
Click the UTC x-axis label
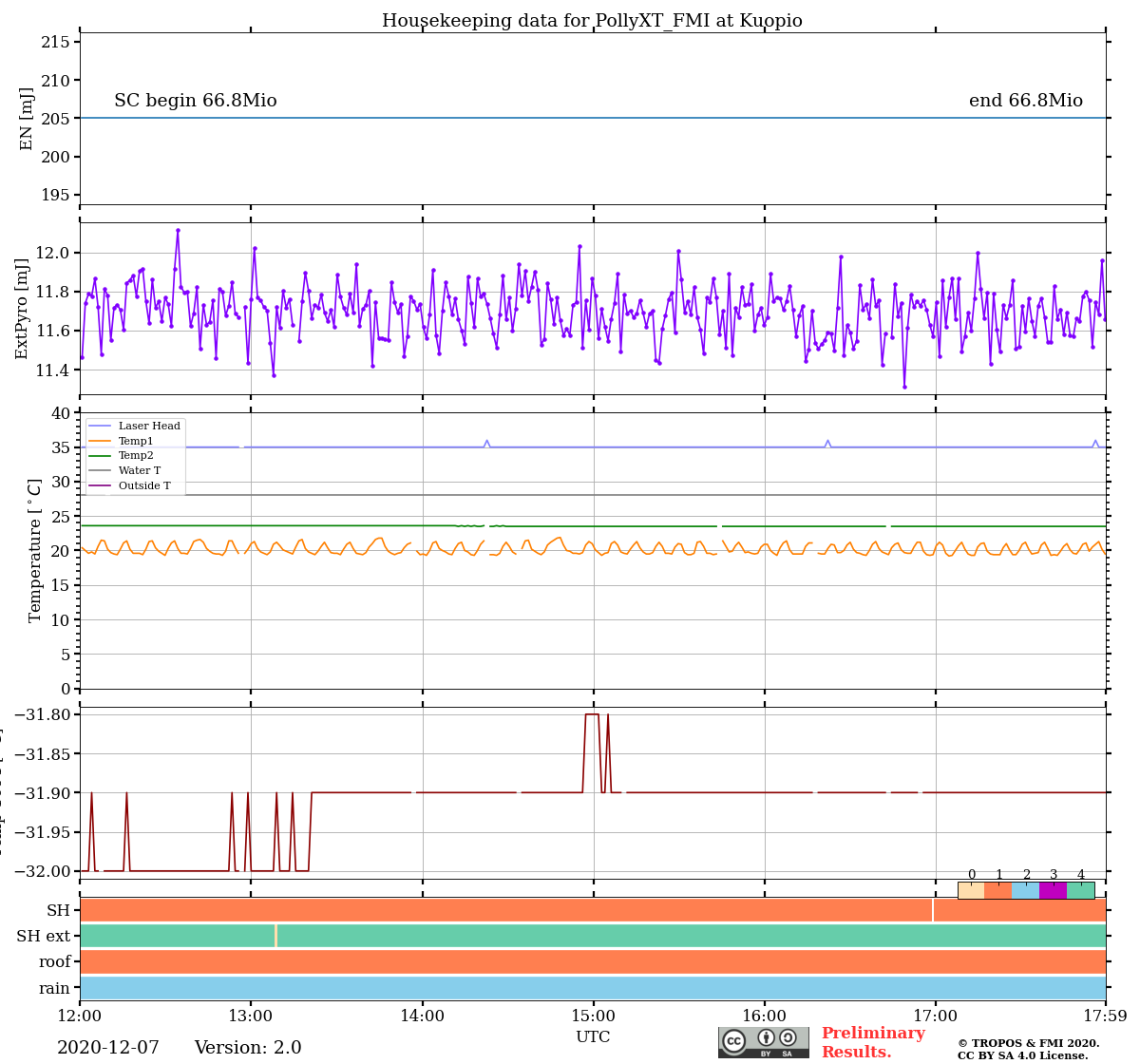pos(593,1036)
